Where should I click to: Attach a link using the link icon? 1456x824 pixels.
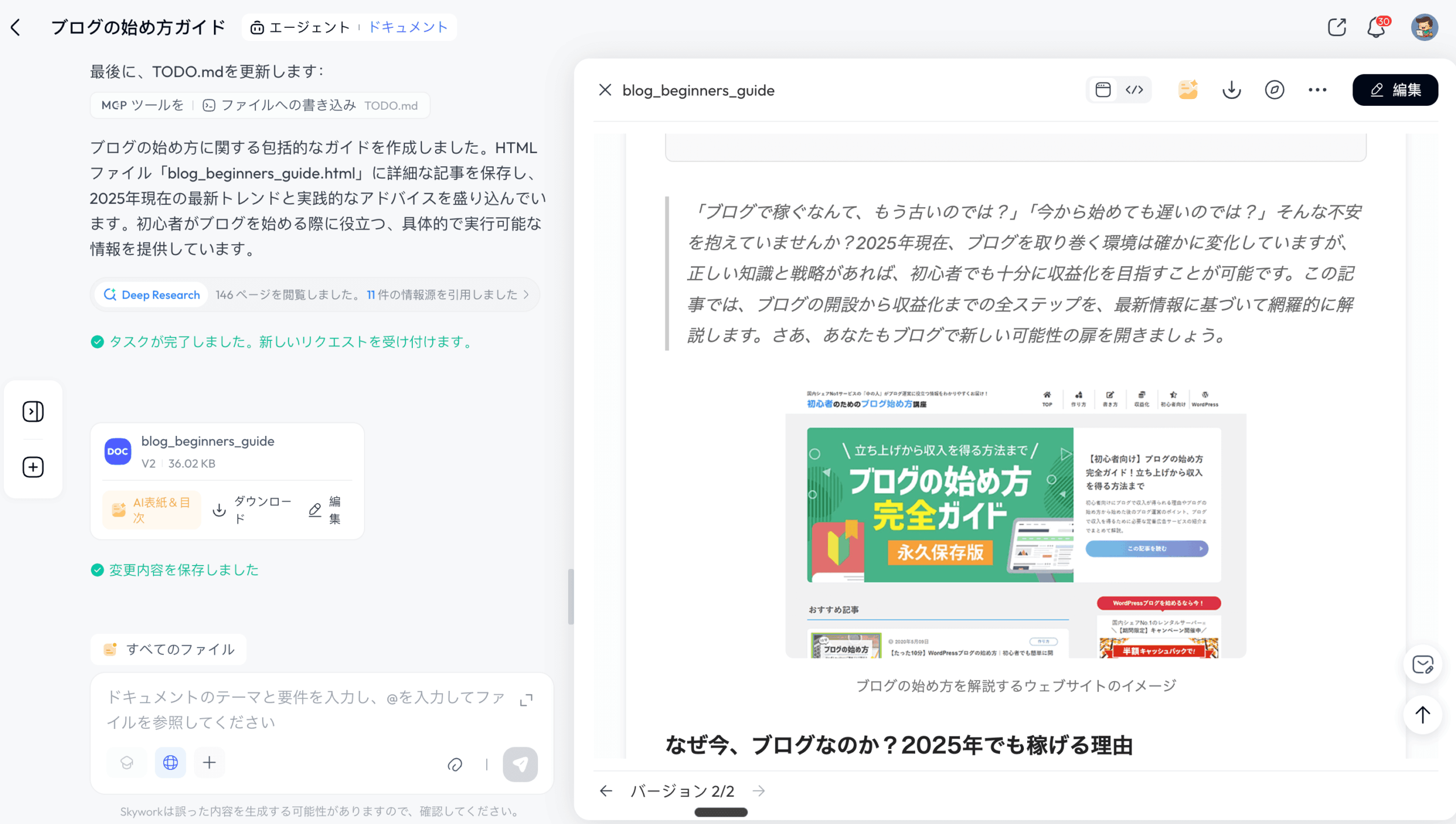(x=455, y=764)
